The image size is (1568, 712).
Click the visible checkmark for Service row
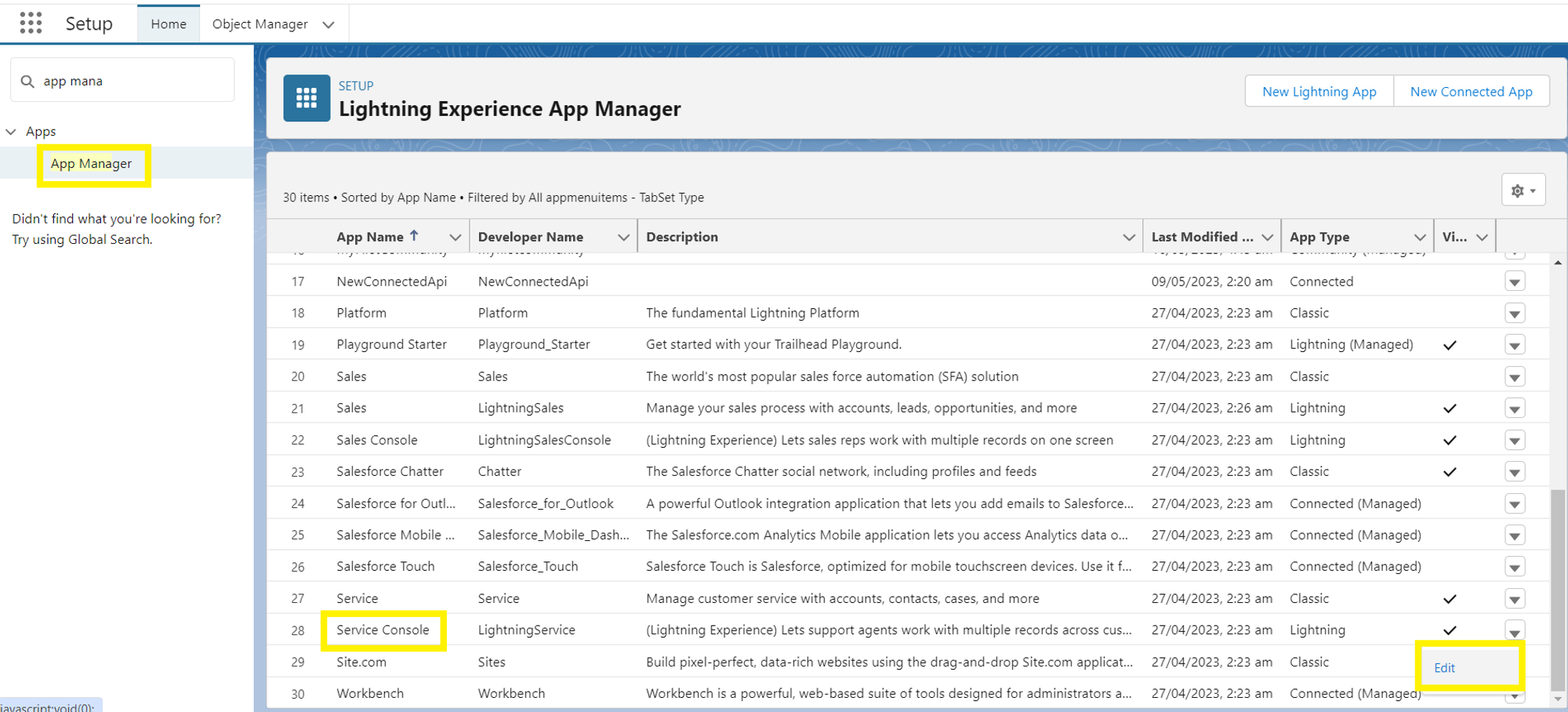[1450, 599]
